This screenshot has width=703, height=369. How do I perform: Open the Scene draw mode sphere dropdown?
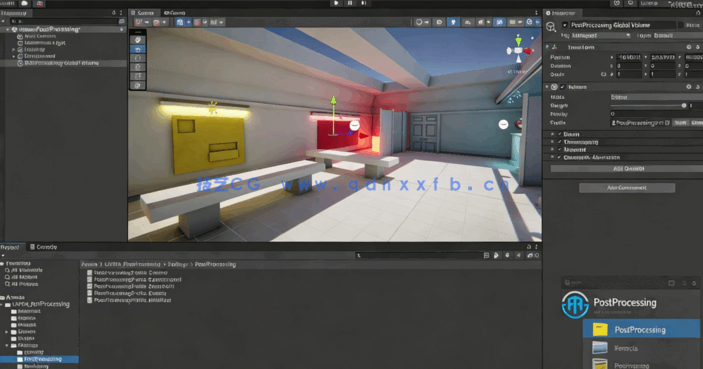point(422,22)
